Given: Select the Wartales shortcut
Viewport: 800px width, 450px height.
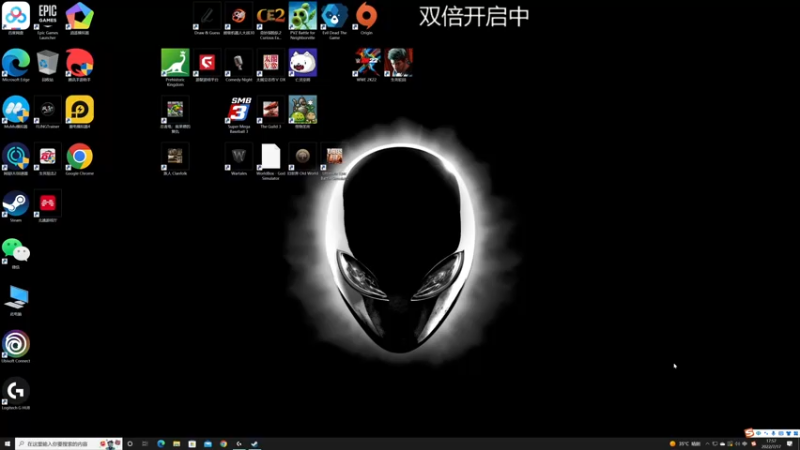Looking at the screenshot, I should (239, 159).
